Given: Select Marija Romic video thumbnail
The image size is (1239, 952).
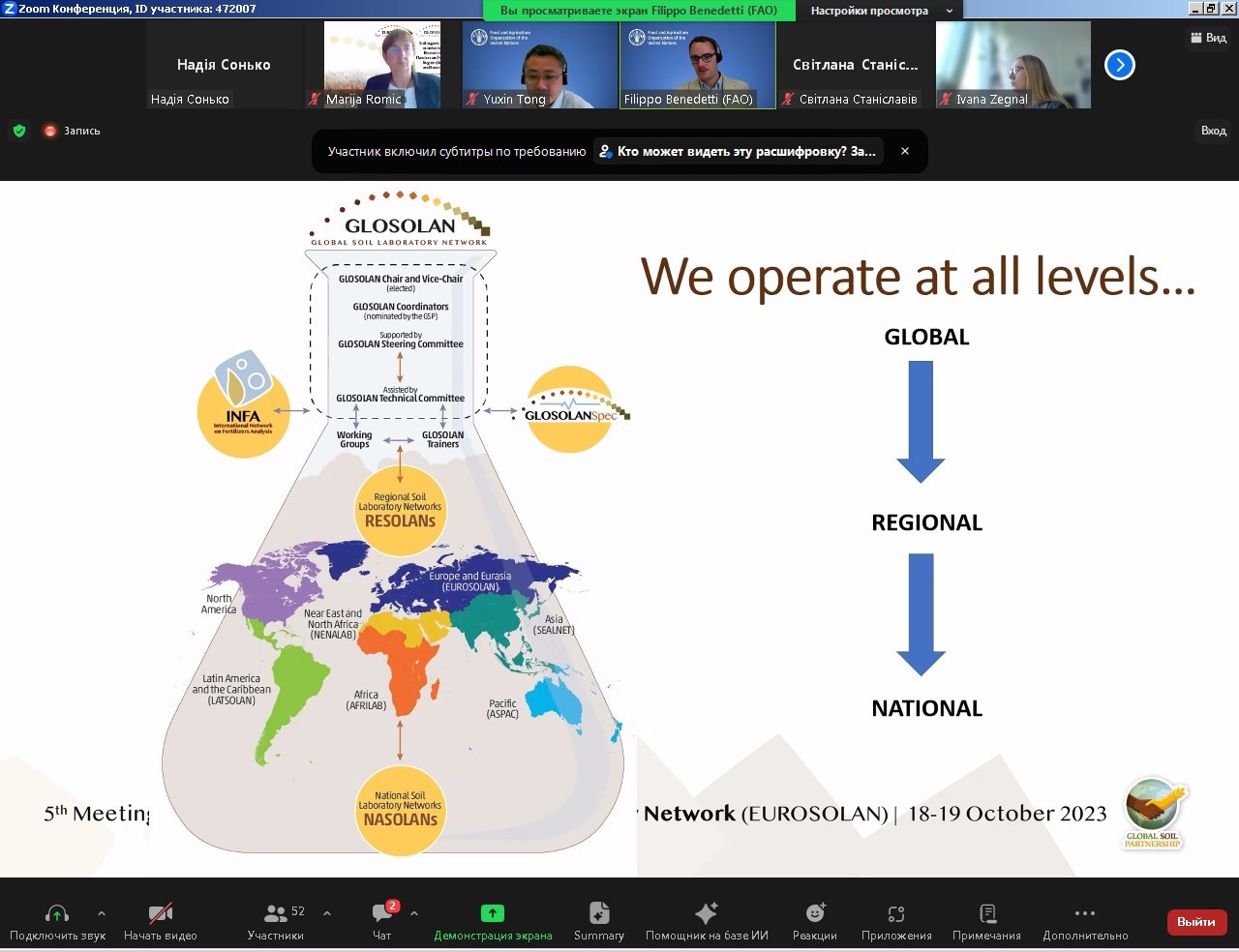Looking at the screenshot, I should click(382, 65).
